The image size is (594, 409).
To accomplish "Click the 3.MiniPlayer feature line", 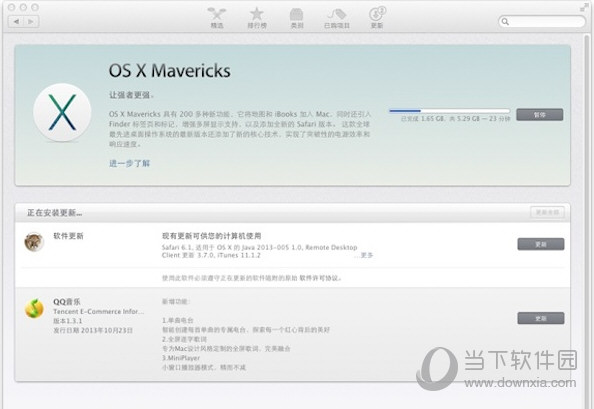I will (181, 358).
